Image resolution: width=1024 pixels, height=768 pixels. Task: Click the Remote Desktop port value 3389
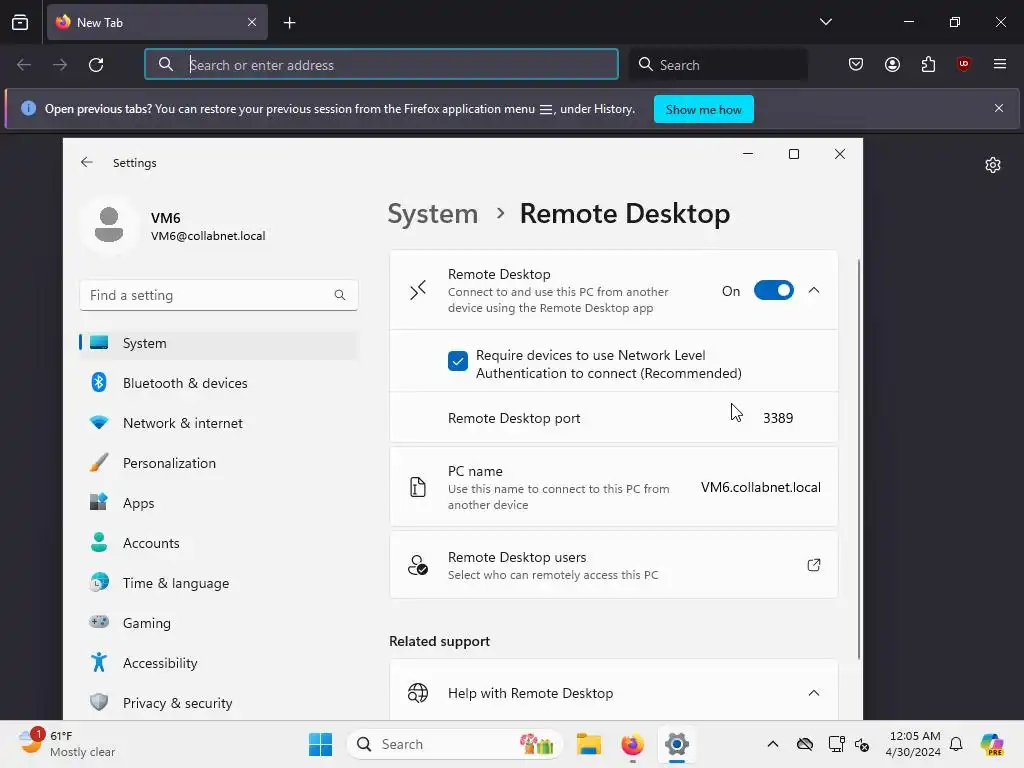(x=778, y=418)
